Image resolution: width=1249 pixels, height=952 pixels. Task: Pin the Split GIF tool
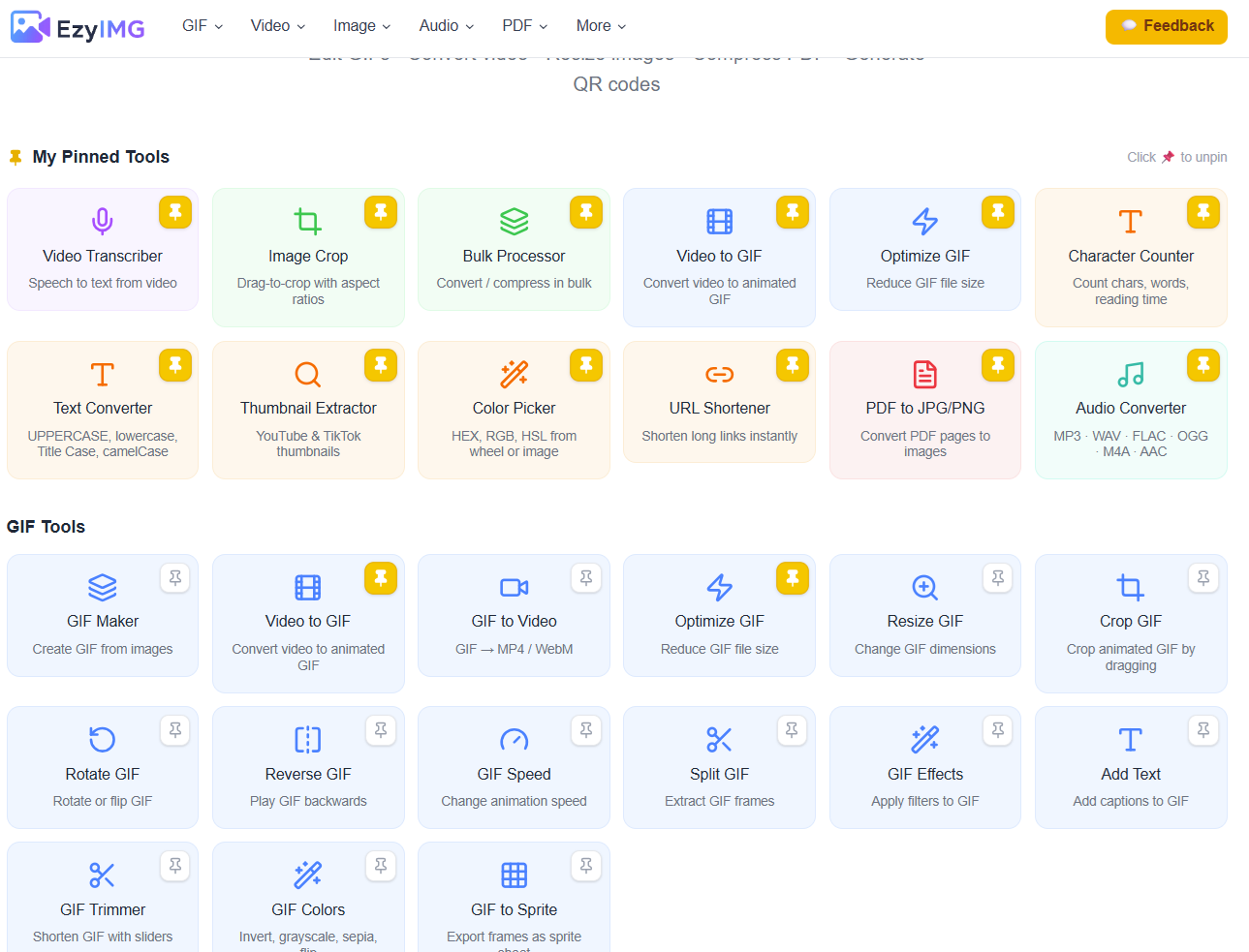coord(792,730)
